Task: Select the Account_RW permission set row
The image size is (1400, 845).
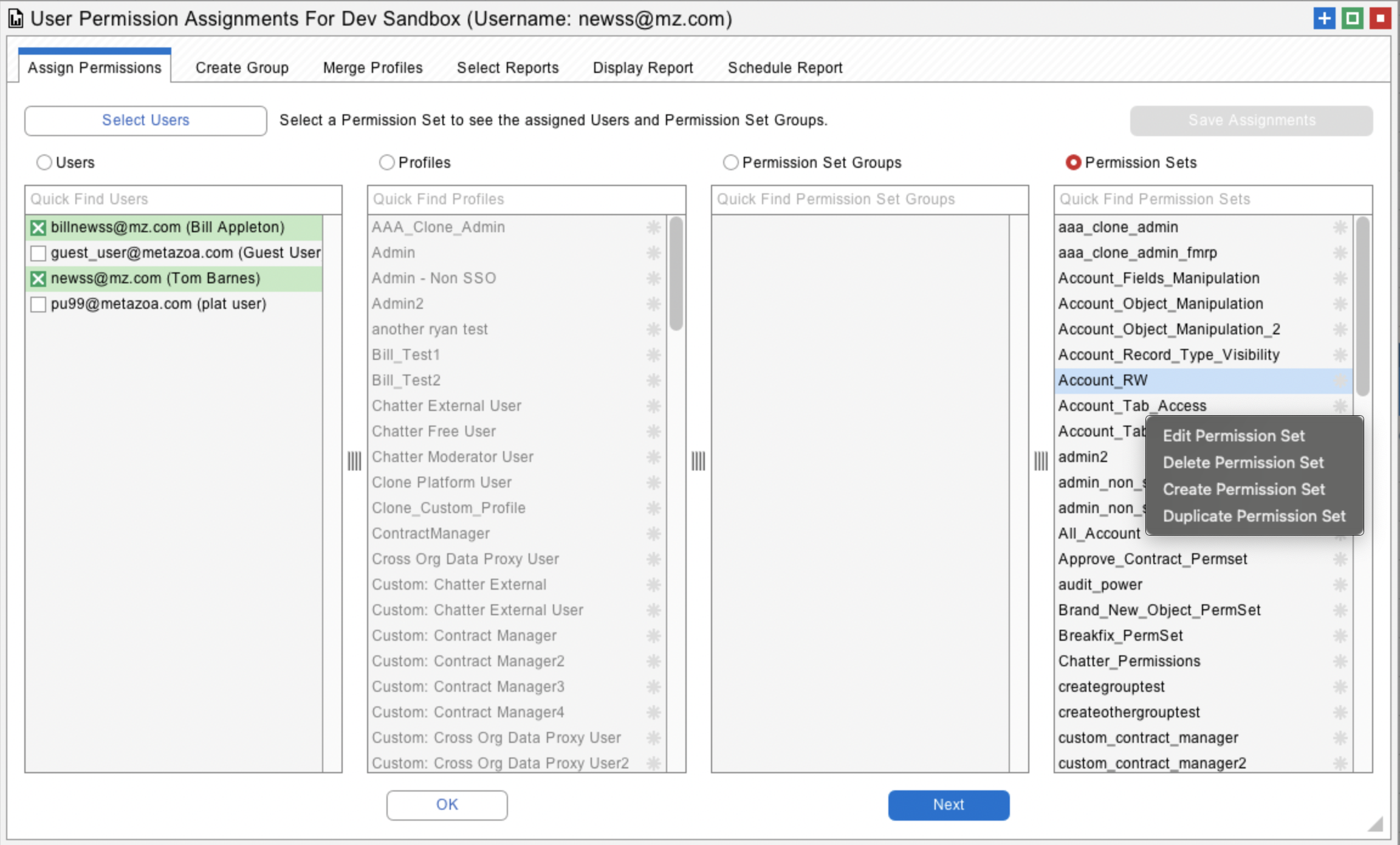Action: (x=1203, y=381)
